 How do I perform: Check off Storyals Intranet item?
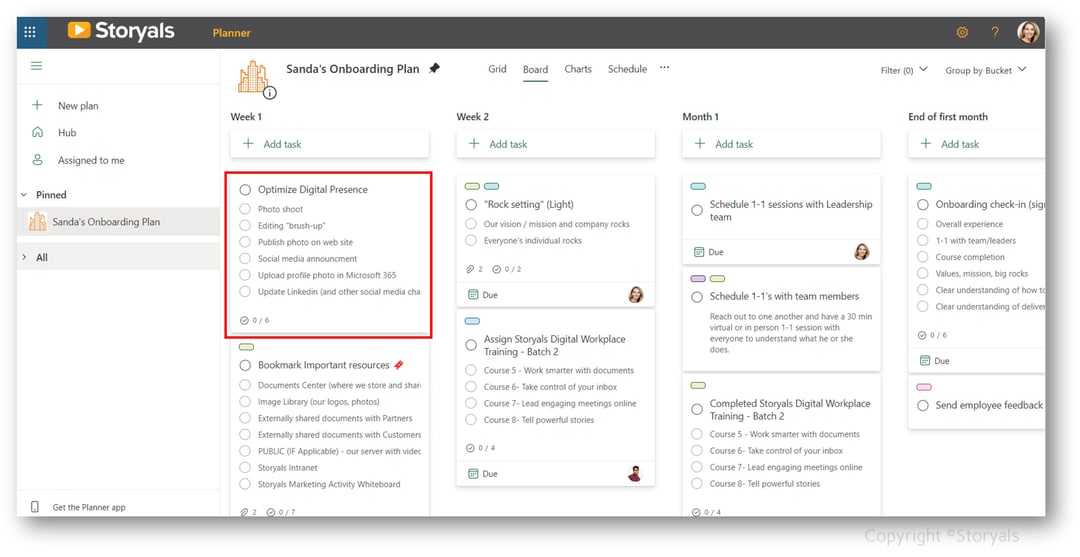click(245, 467)
